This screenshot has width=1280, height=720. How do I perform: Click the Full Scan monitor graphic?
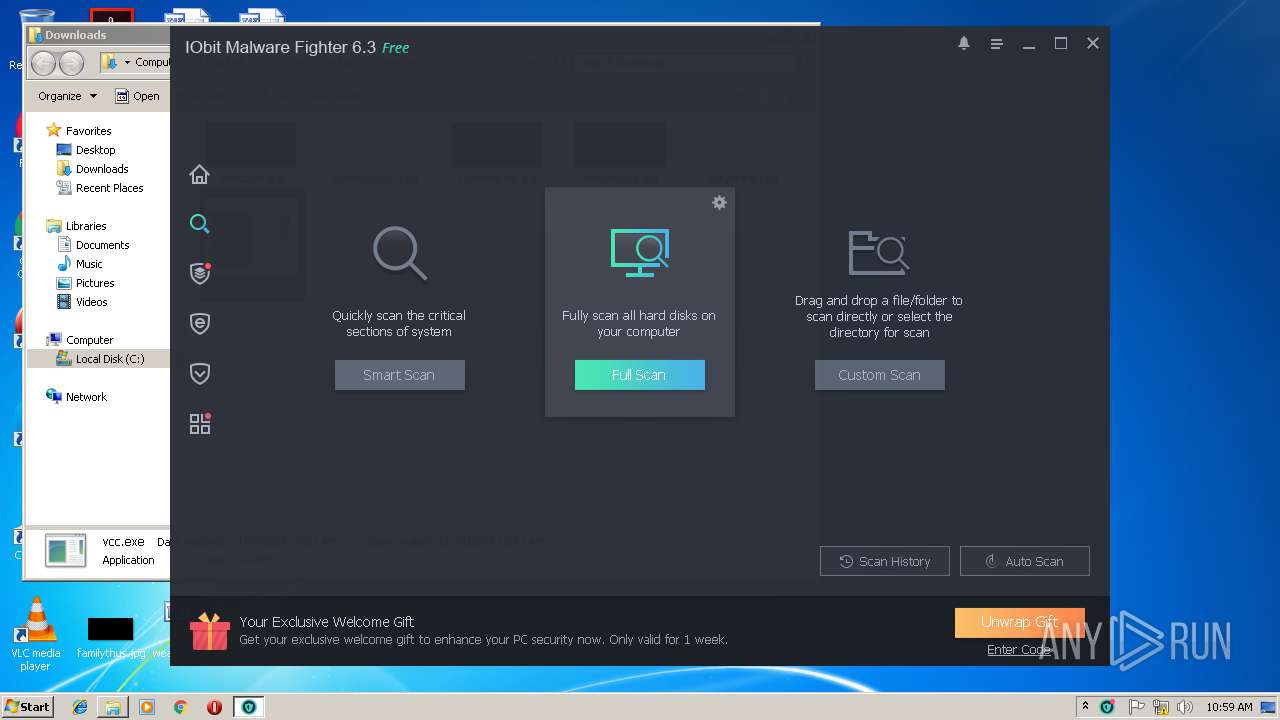pos(639,252)
